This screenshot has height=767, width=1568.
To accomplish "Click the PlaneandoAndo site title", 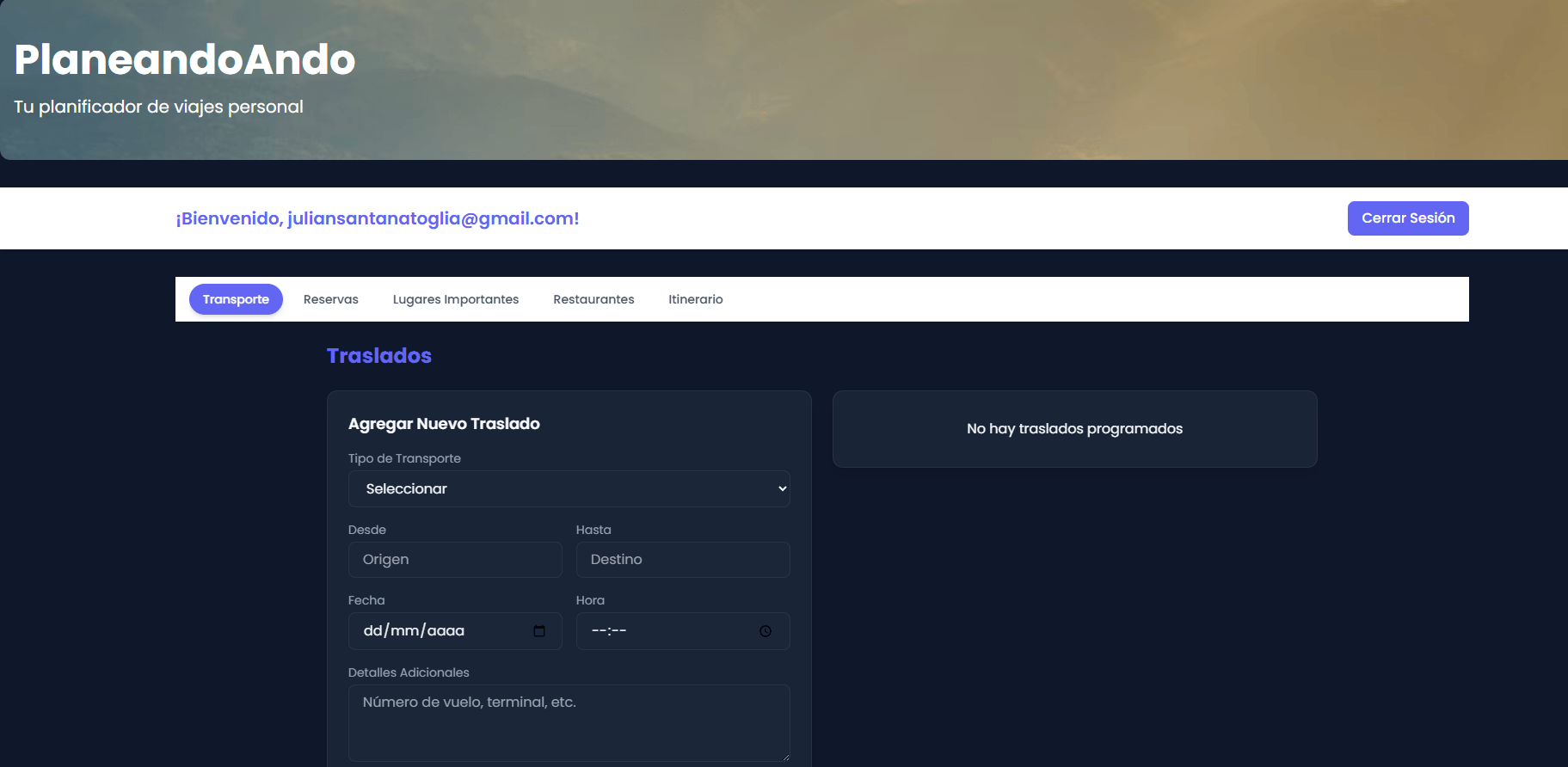I will (185, 59).
